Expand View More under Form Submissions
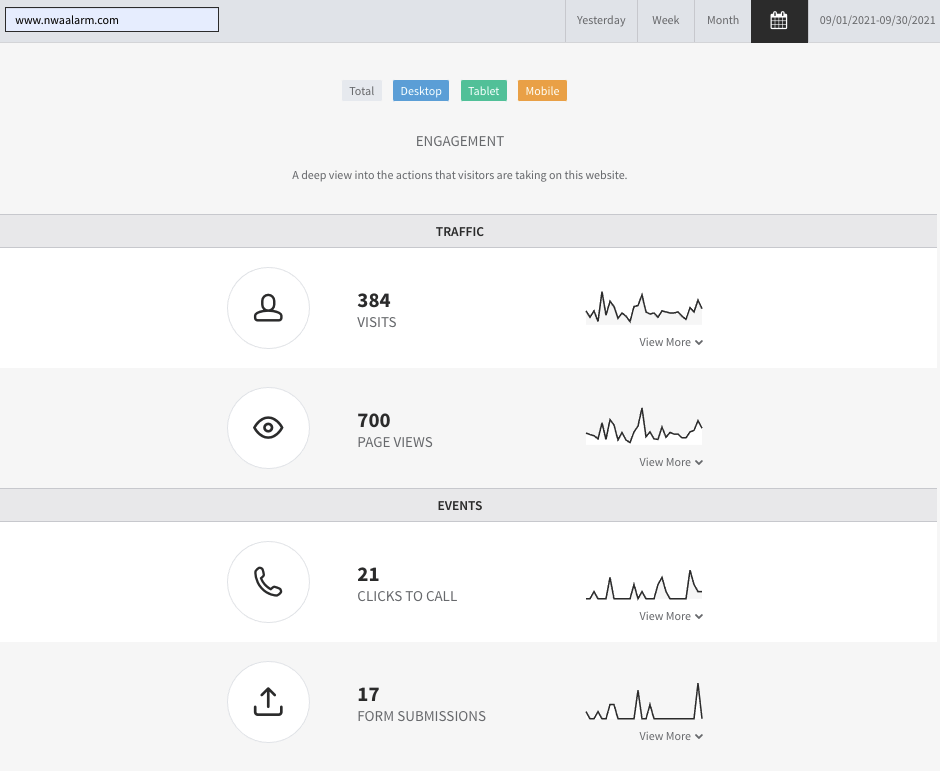This screenshot has height=771, width=940. (671, 736)
